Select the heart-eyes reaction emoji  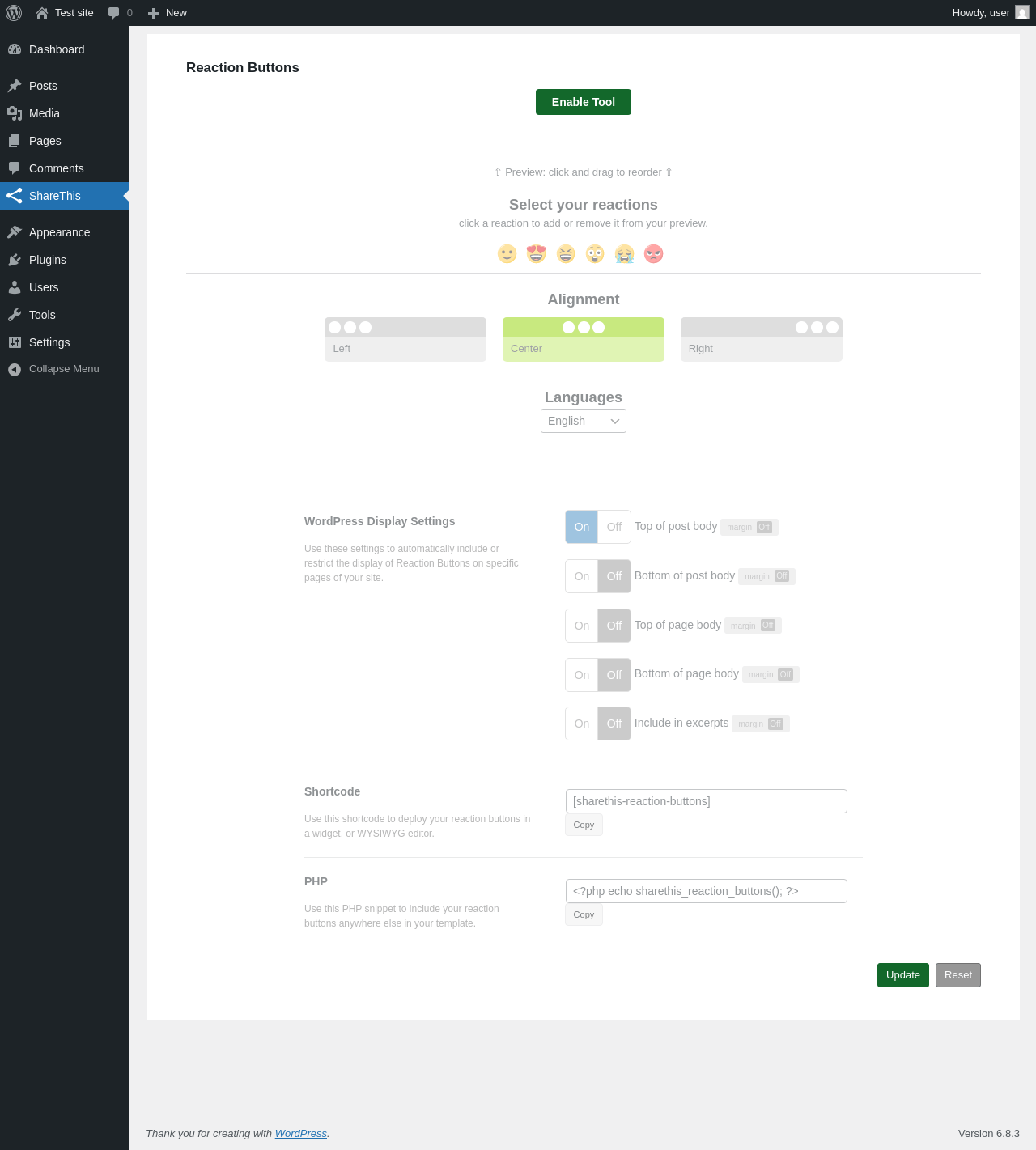(537, 254)
